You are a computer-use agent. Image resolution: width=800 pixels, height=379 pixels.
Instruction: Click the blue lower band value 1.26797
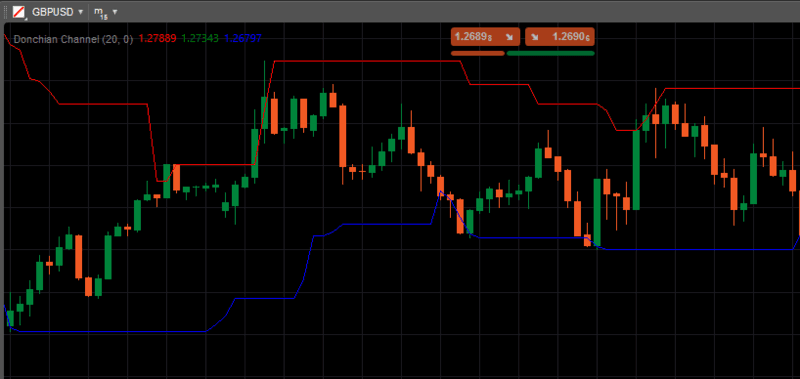coord(243,39)
